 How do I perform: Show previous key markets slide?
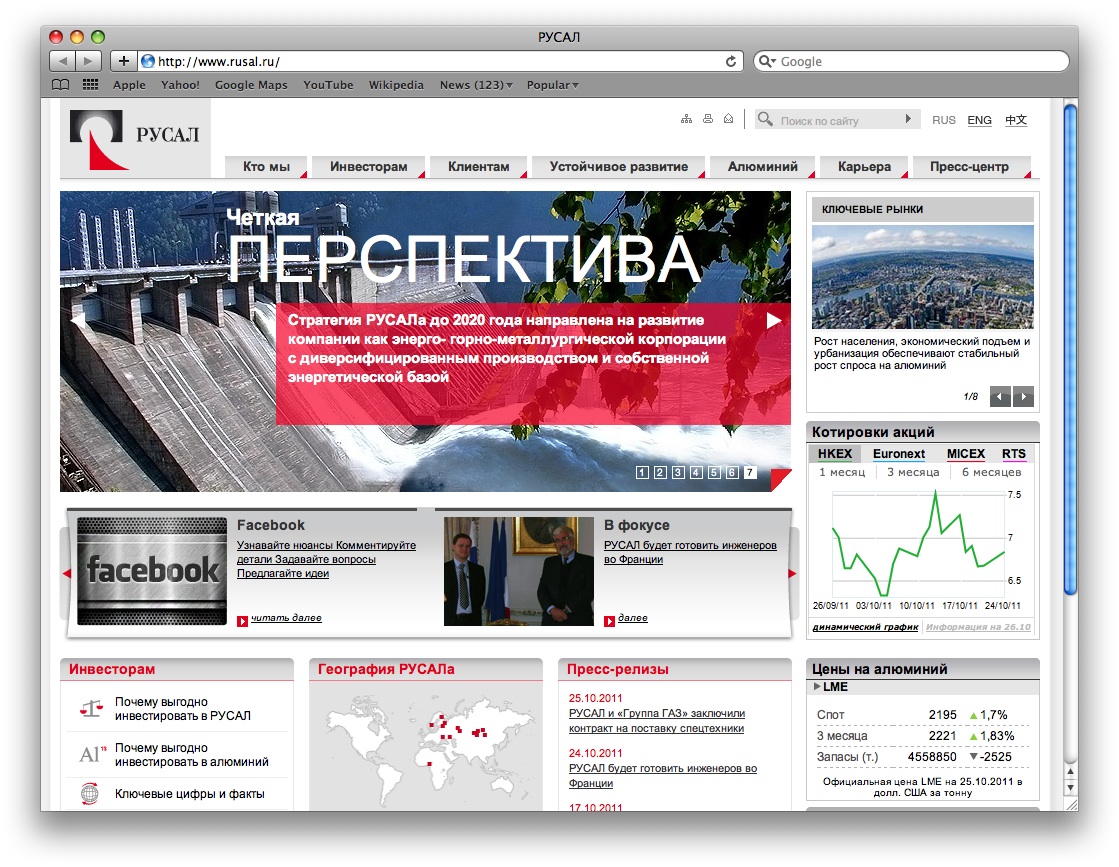tap(1000, 397)
